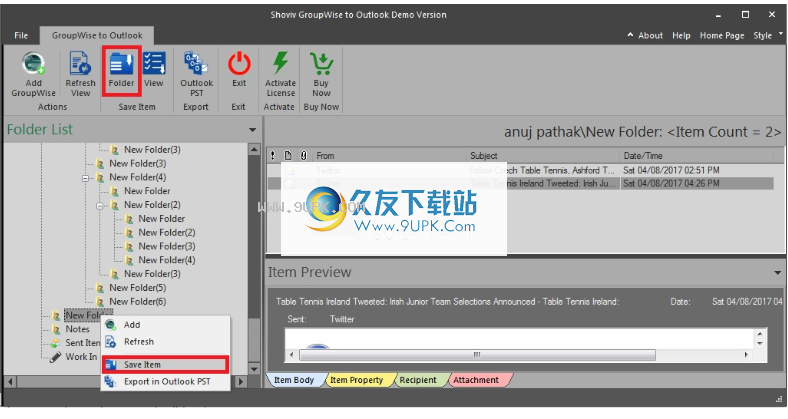Collapse the New Folder(4) tree node
This screenshot has height=419, width=788.
[85, 178]
